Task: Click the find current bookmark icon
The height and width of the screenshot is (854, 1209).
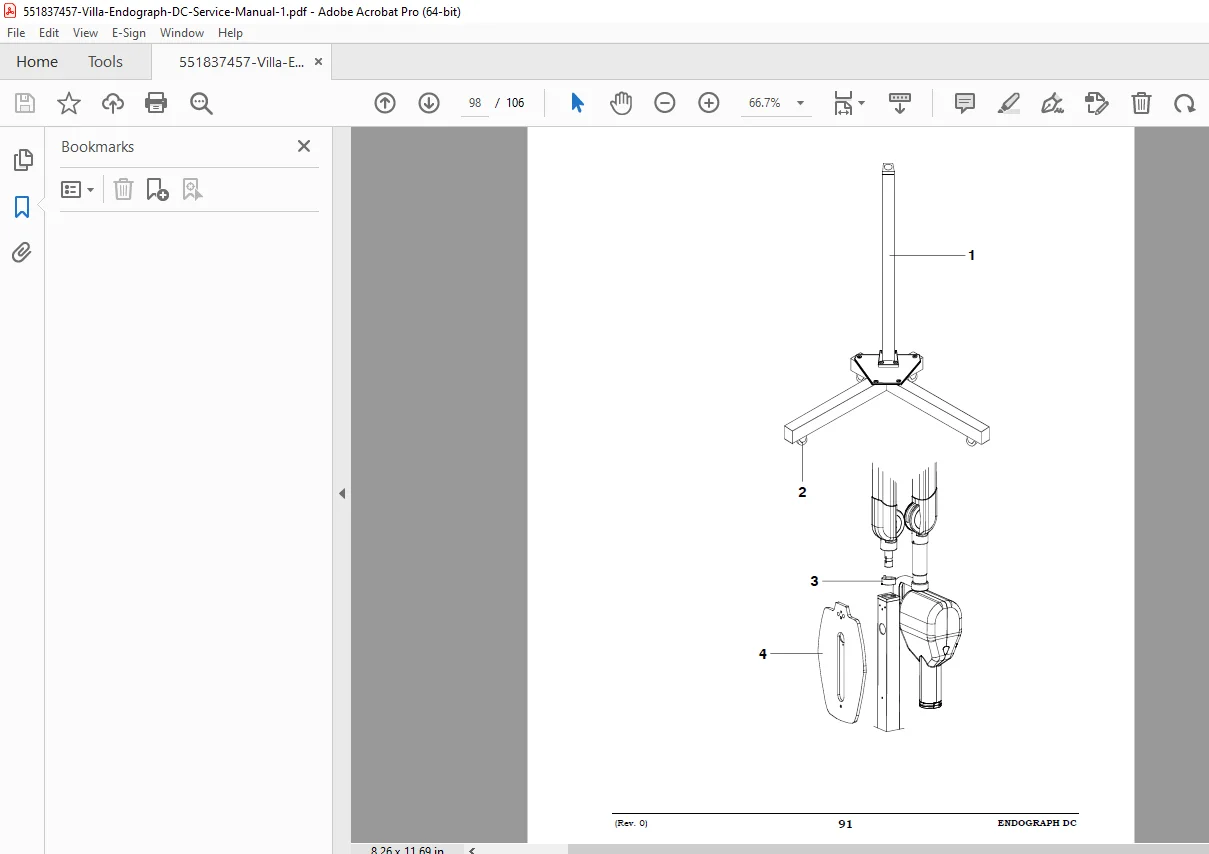Action: click(x=192, y=189)
